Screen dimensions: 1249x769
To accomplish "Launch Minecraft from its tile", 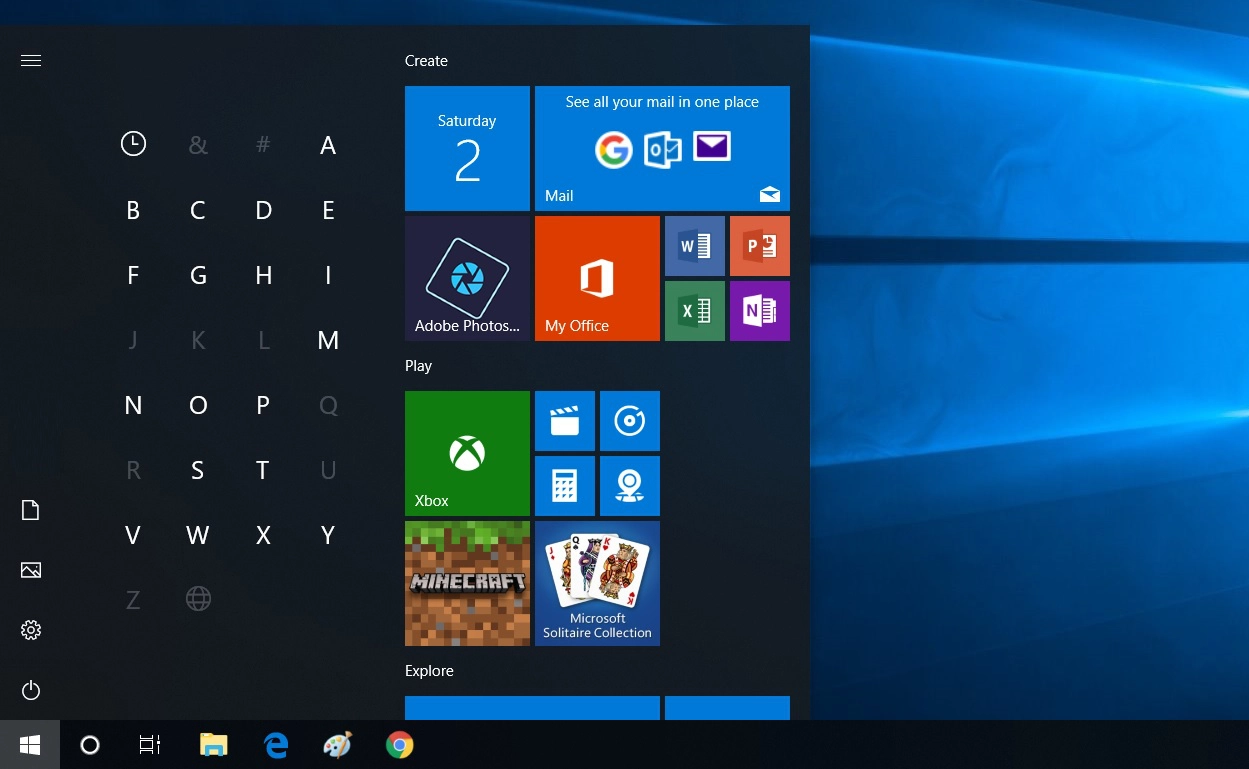I will (x=467, y=583).
